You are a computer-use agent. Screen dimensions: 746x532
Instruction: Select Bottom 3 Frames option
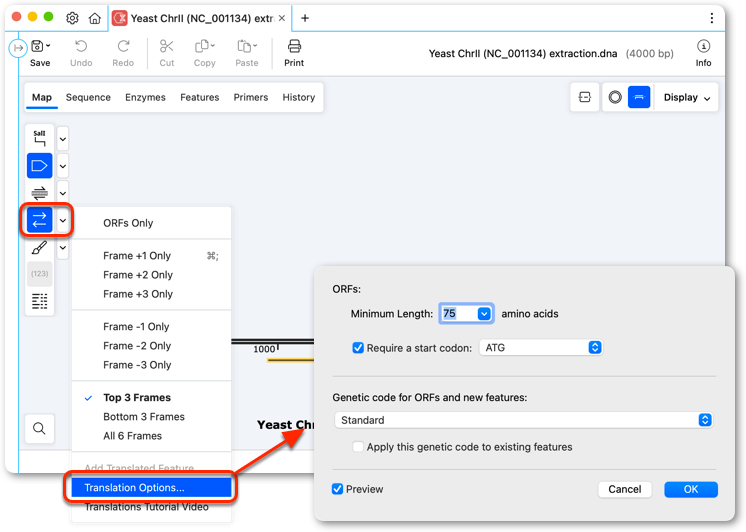click(151, 417)
